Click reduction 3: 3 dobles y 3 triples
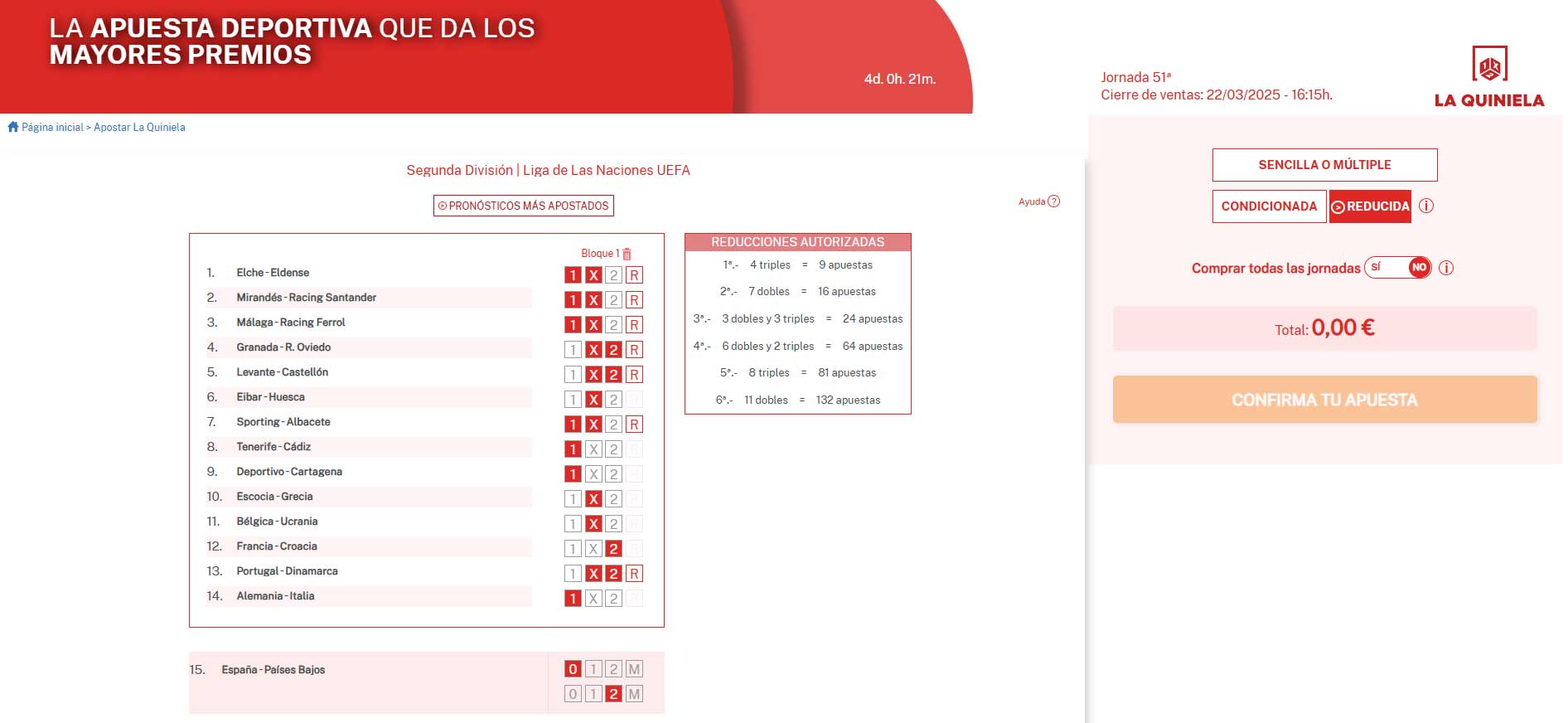This screenshot has width=1568, height=723. tap(797, 319)
